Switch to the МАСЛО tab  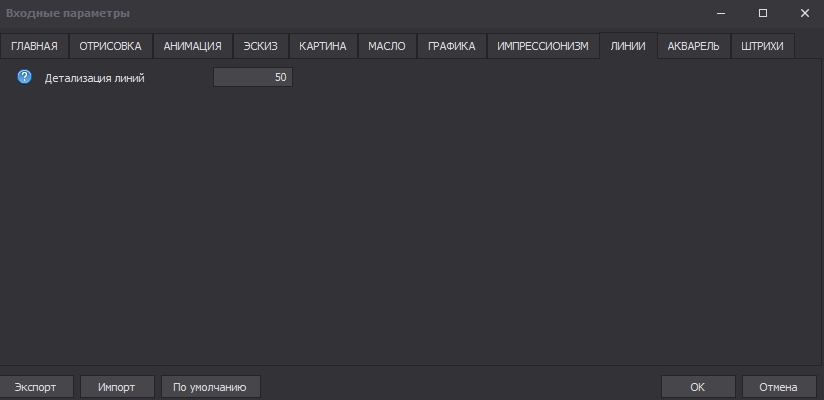pyautogui.click(x=387, y=46)
